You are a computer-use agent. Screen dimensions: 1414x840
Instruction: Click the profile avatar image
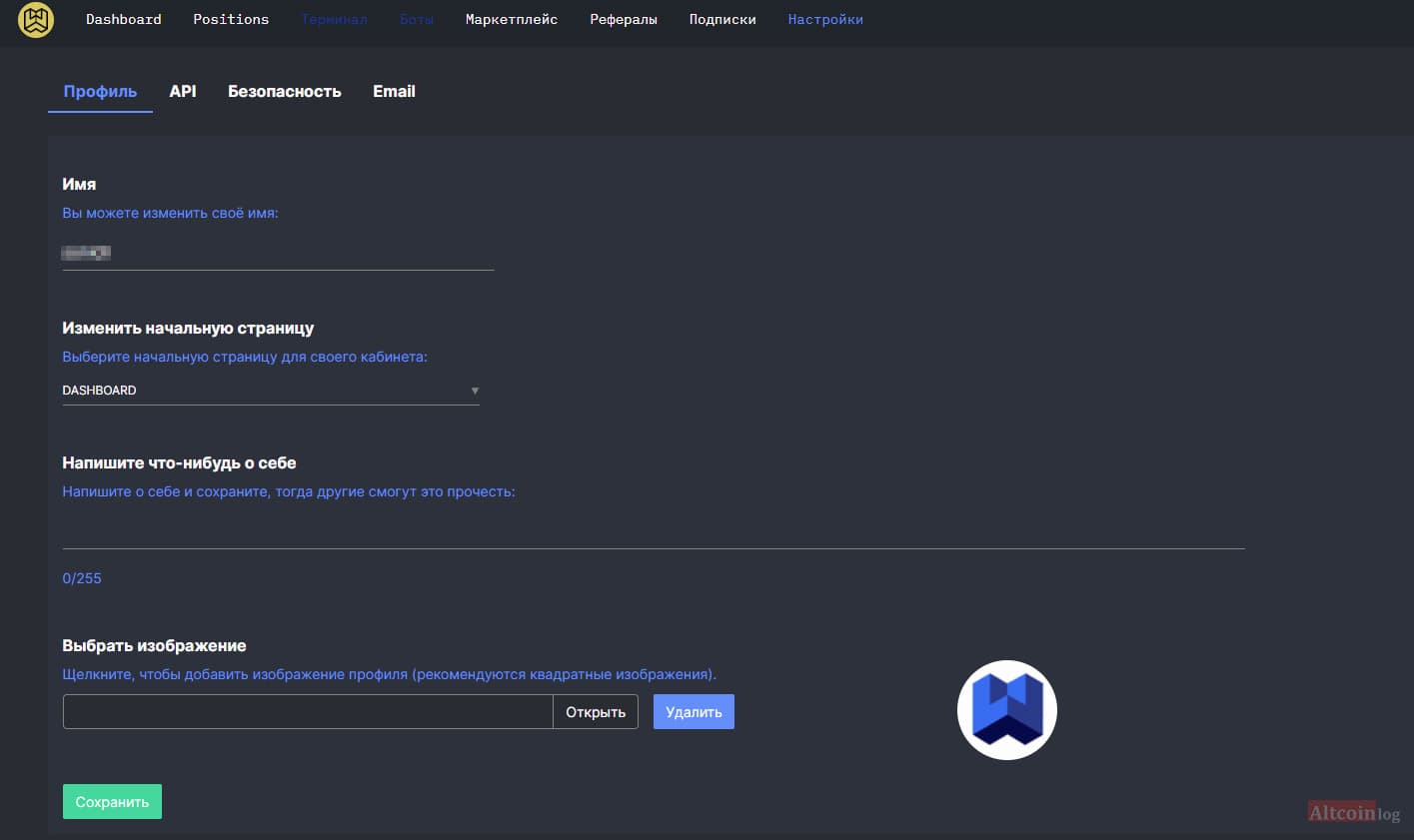point(1007,710)
